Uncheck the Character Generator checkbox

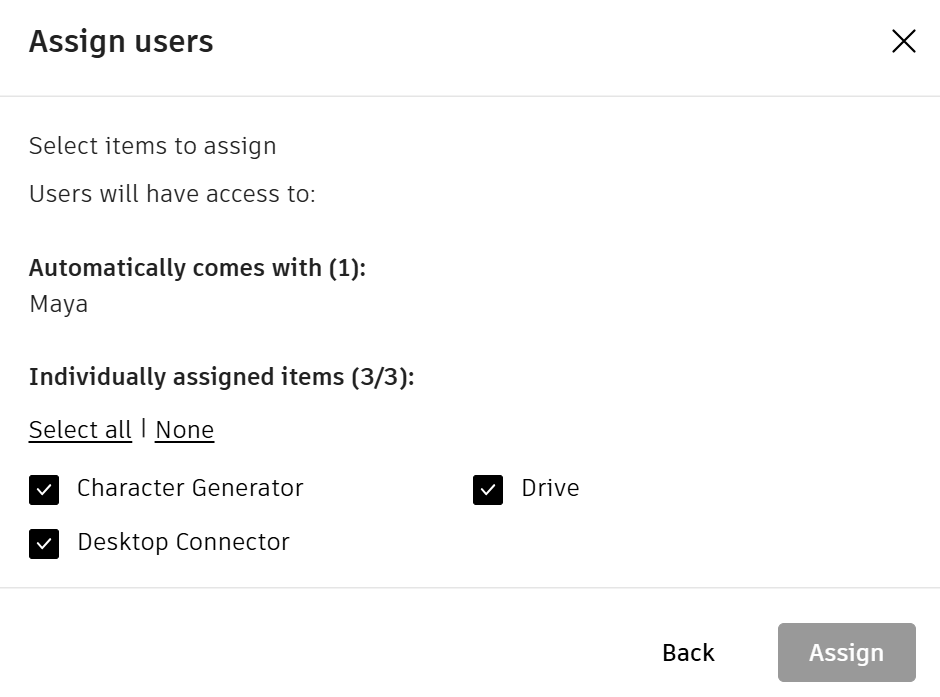pyautogui.click(x=44, y=490)
